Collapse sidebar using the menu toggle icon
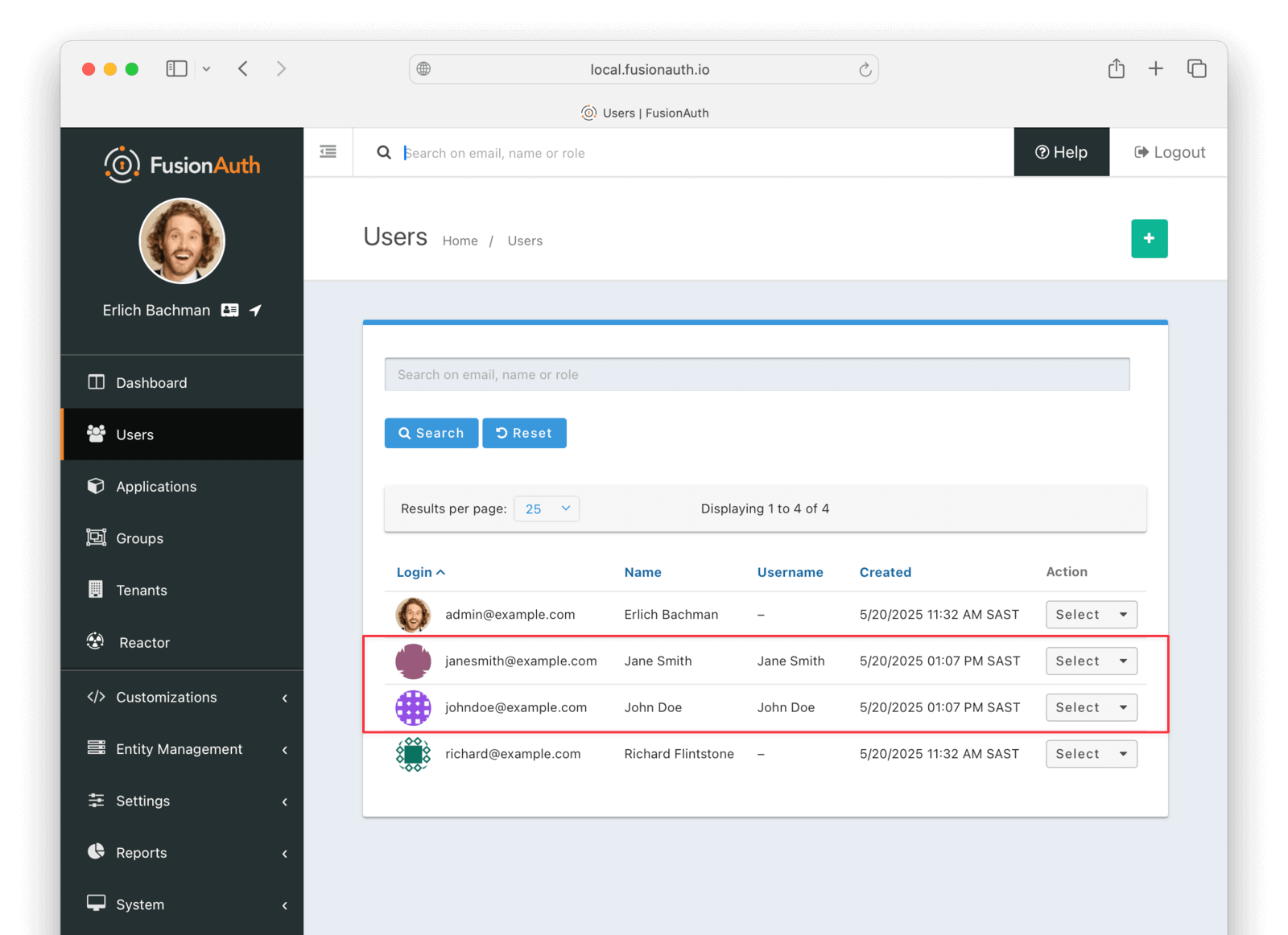 tap(328, 152)
